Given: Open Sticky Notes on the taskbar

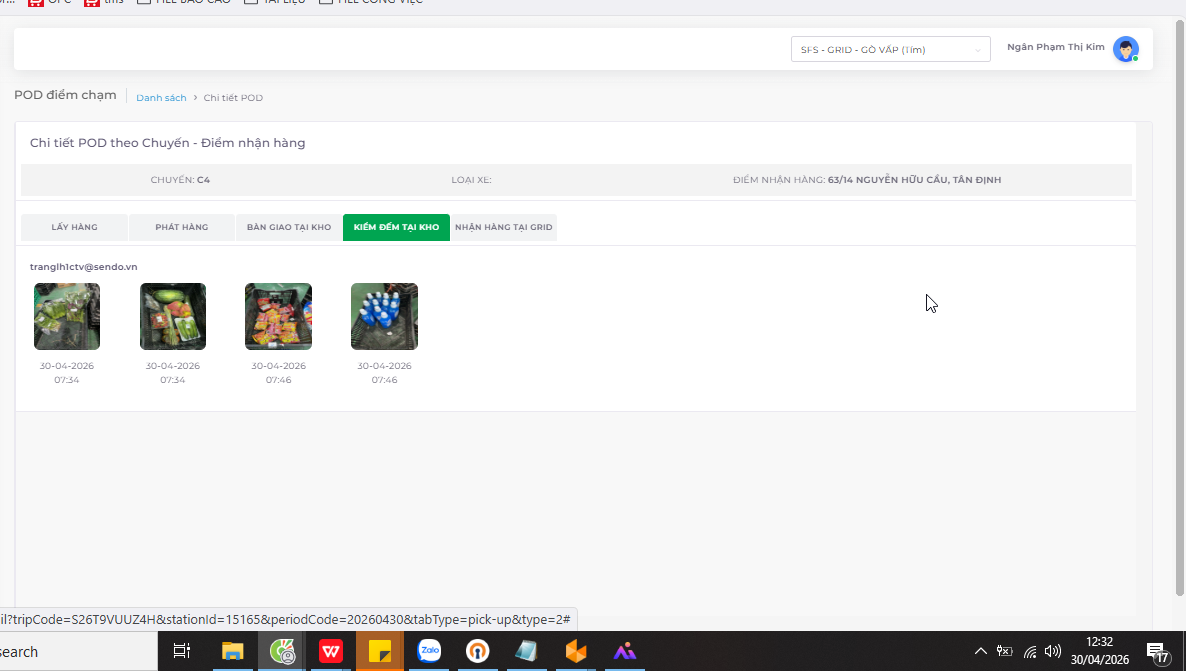Looking at the screenshot, I should (380, 651).
